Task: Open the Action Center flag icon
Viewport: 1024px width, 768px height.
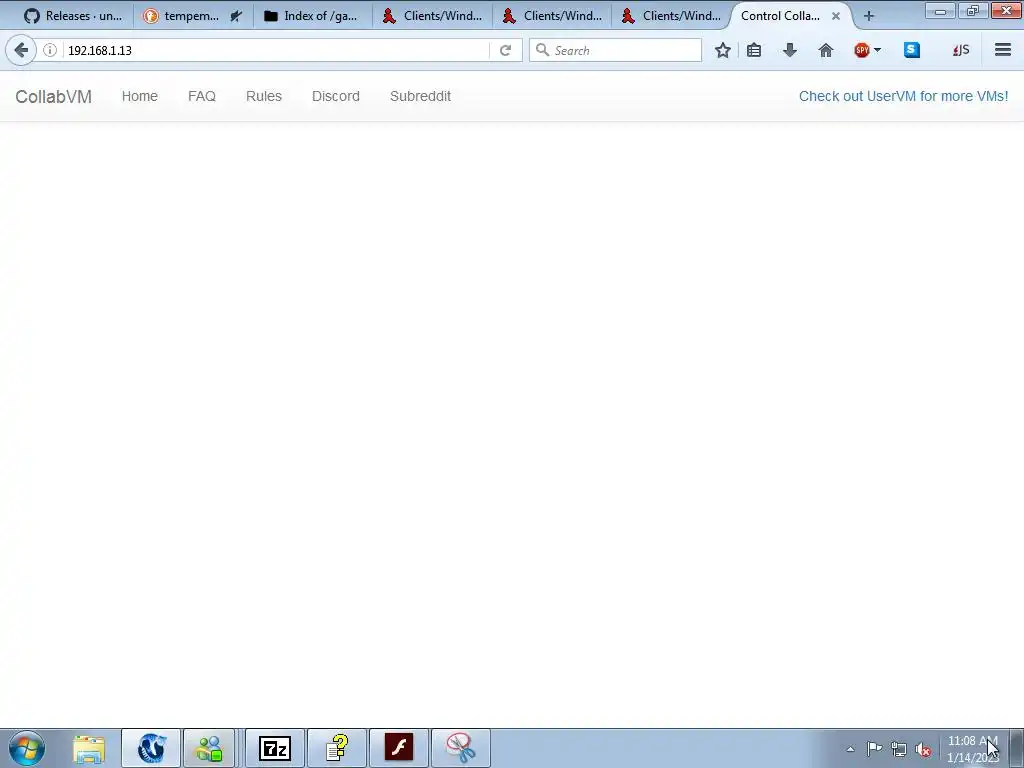Action: [x=874, y=749]
